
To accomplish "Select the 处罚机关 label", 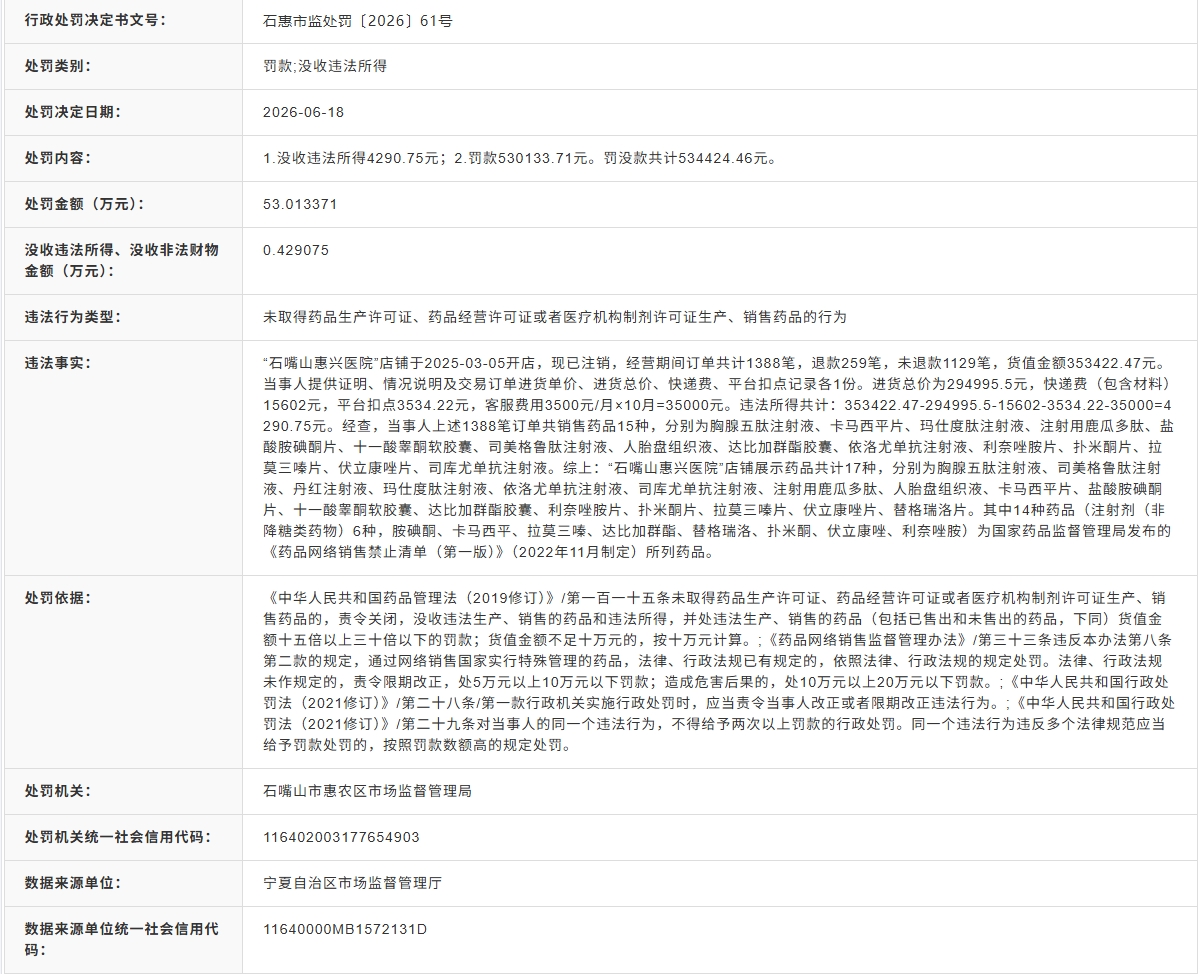I will coord(58,791).
